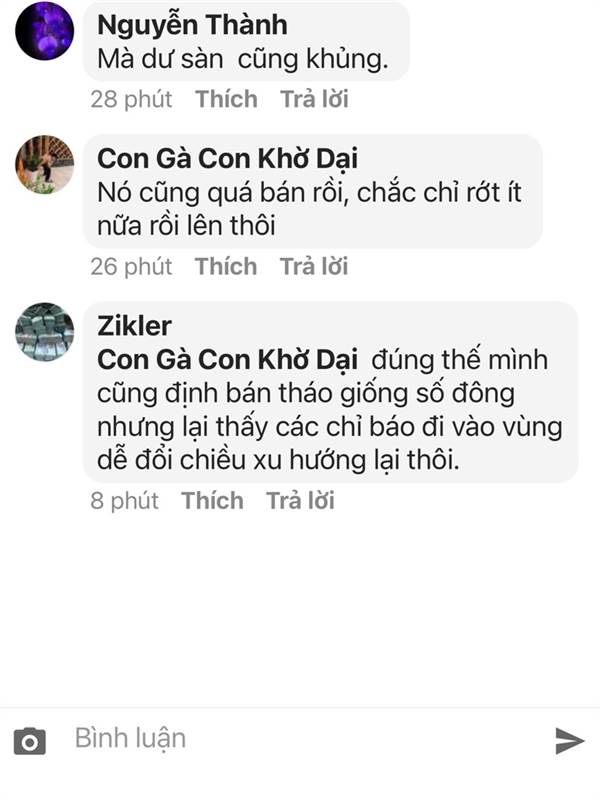
Task: Send comment with the paper plane icon
Action: point(569,741)
